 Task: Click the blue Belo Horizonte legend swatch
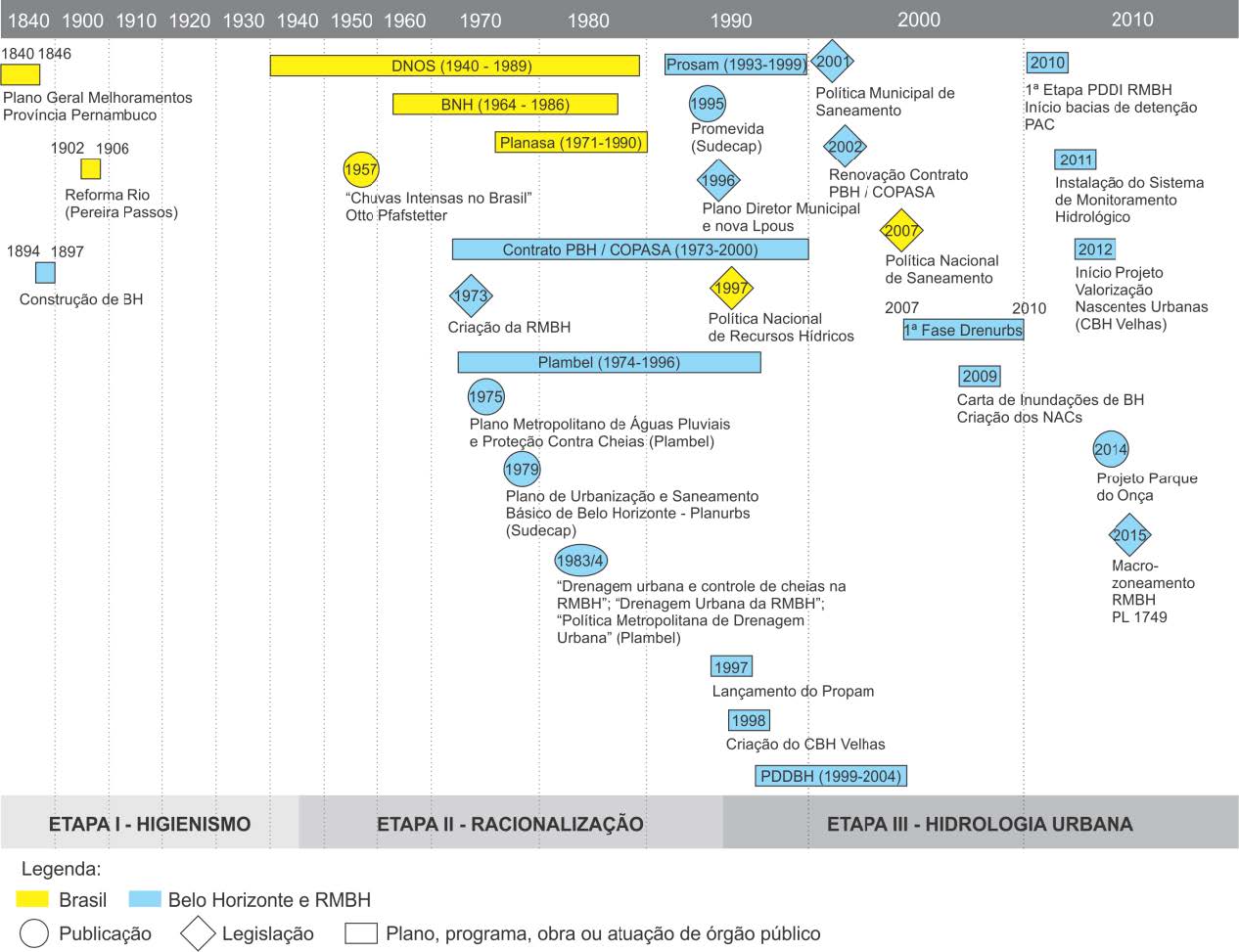[144, 899]
